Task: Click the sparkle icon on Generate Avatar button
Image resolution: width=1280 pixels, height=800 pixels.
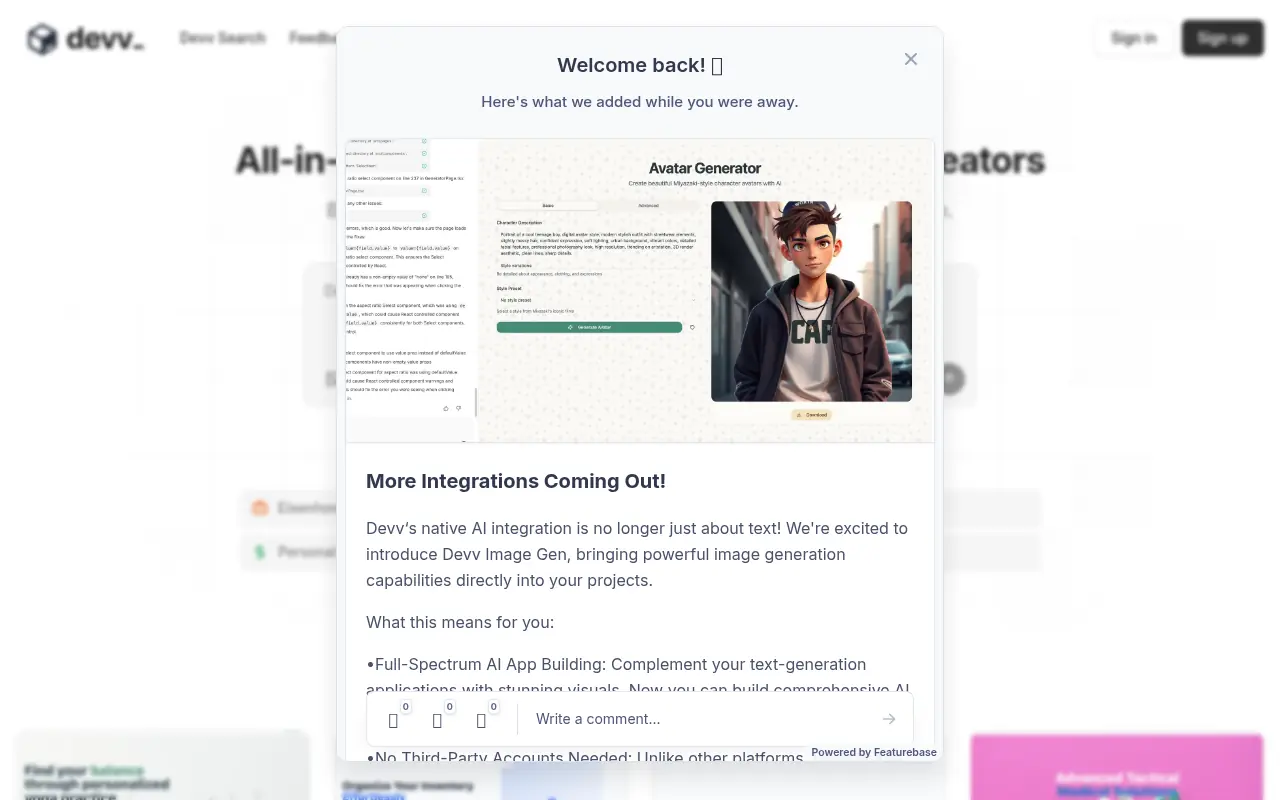Action: pos(569,327)
